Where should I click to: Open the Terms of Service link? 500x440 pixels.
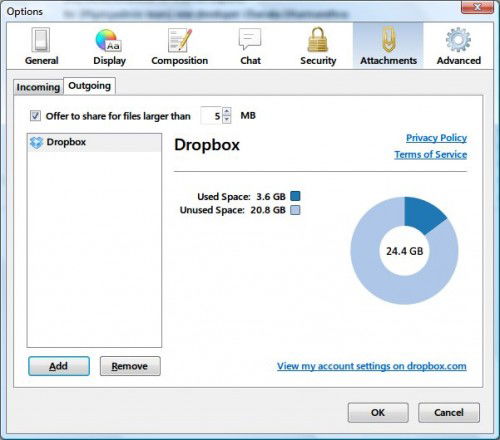click(431, 154)
